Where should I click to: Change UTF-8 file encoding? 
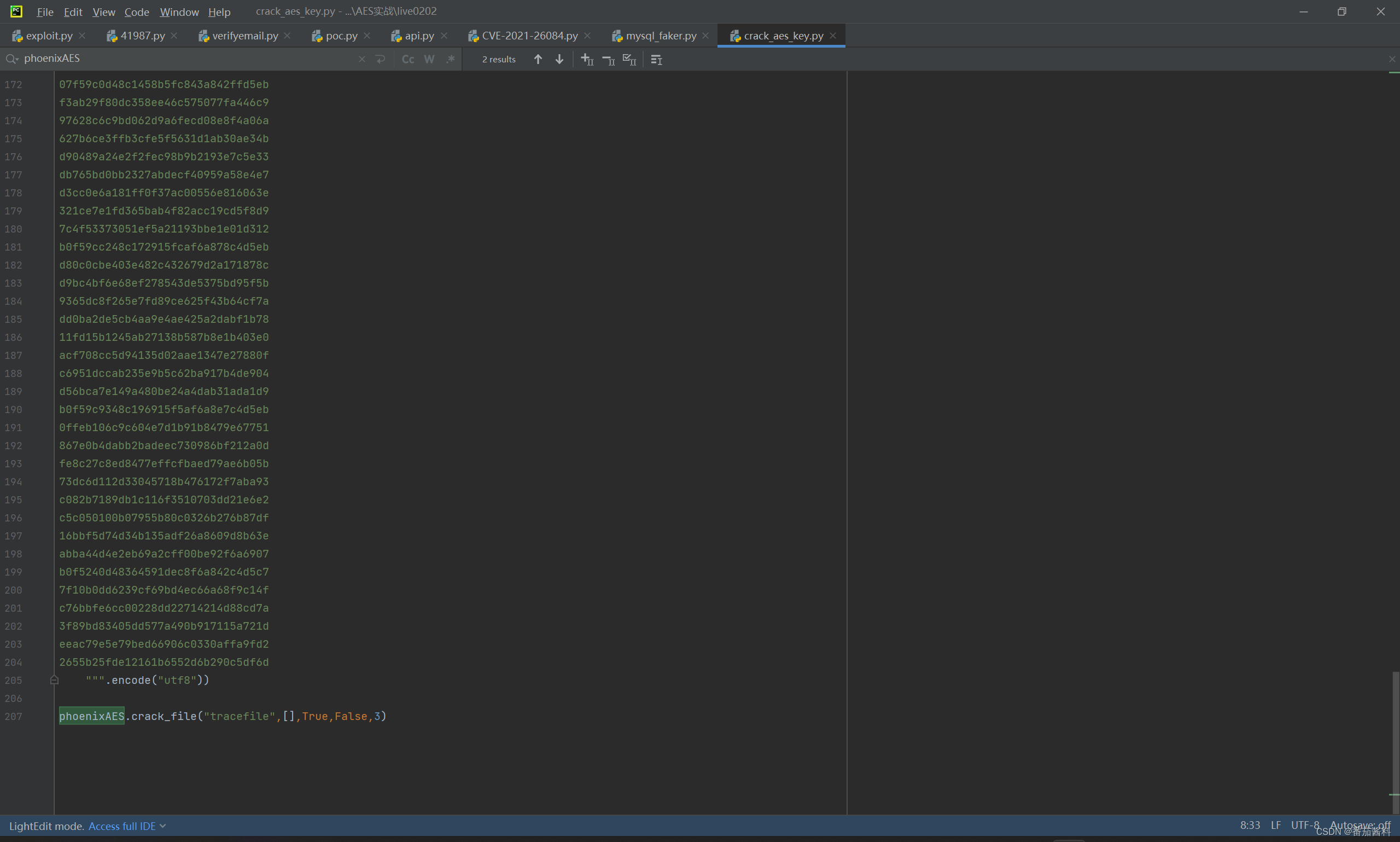[1305, 825]
